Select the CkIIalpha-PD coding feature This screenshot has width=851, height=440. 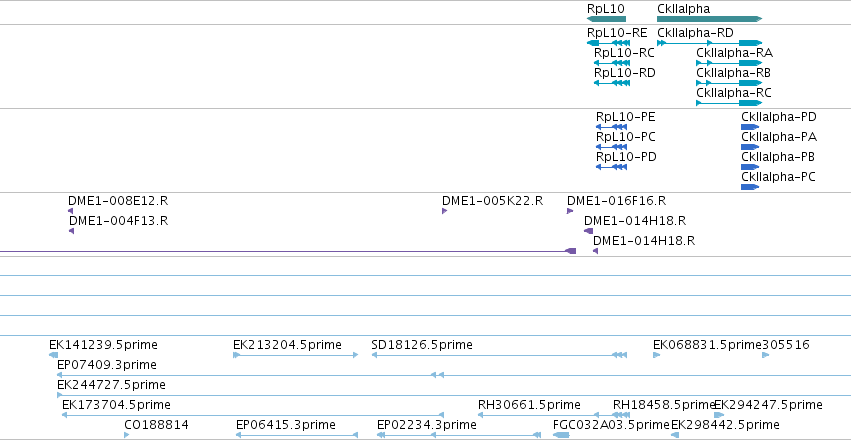tap(750, 127)
